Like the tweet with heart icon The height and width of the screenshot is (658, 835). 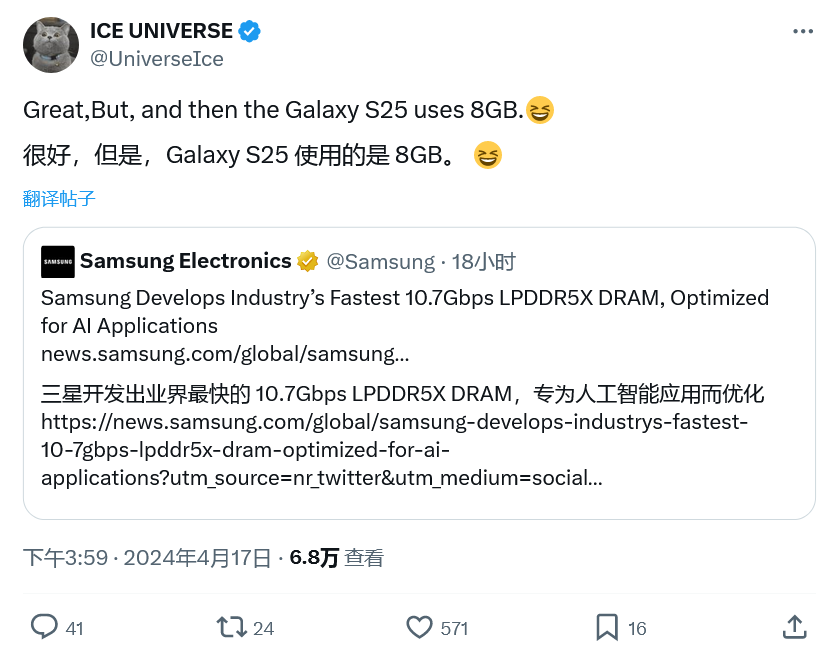(419, 627)
